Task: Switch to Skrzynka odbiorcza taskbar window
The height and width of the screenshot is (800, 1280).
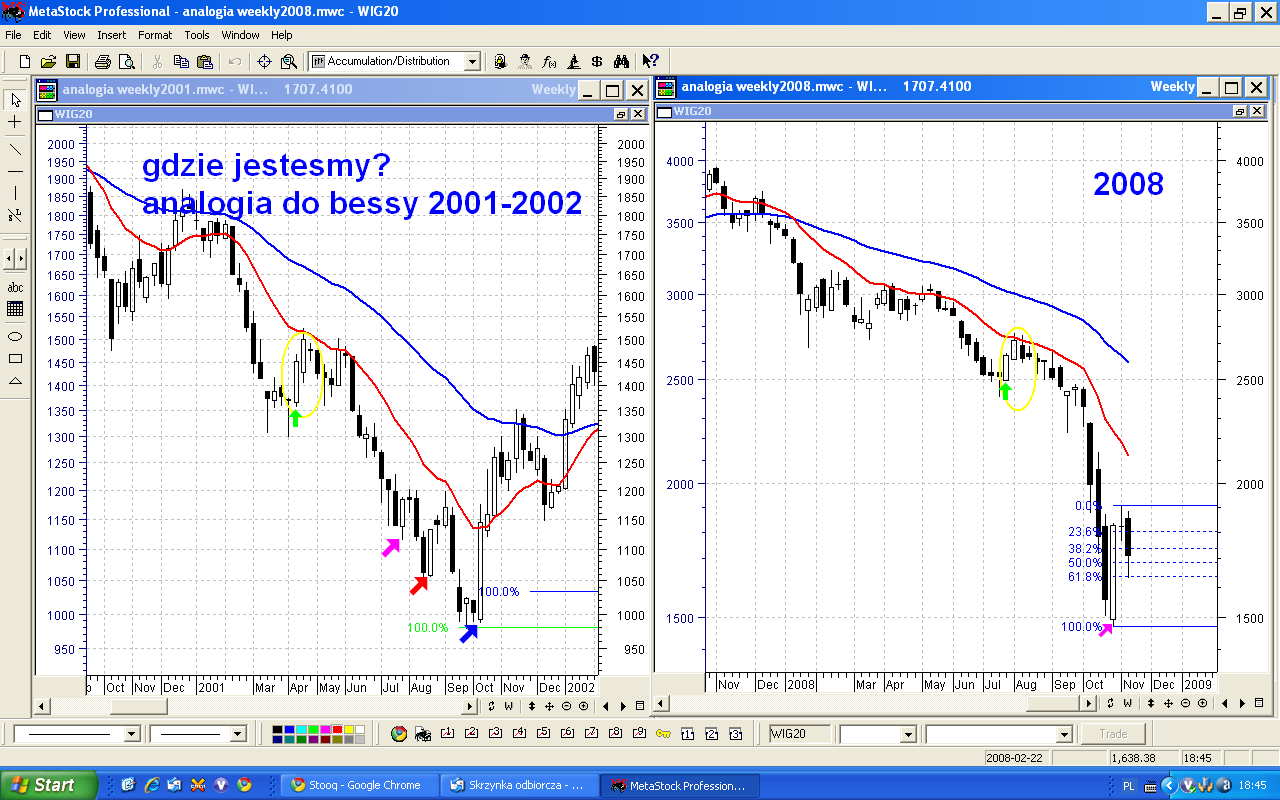Action: tap(520, 785)
